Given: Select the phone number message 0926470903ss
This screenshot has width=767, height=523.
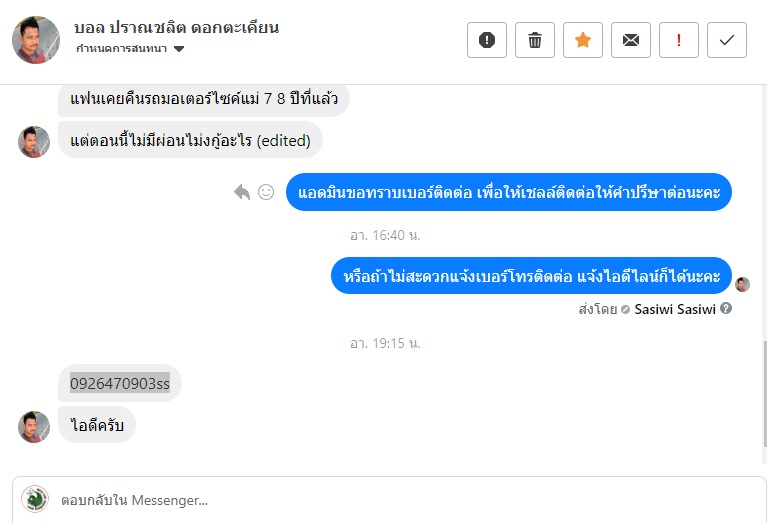Looking at the screenshot, I should pyautogui.click(x=120, y=383).
